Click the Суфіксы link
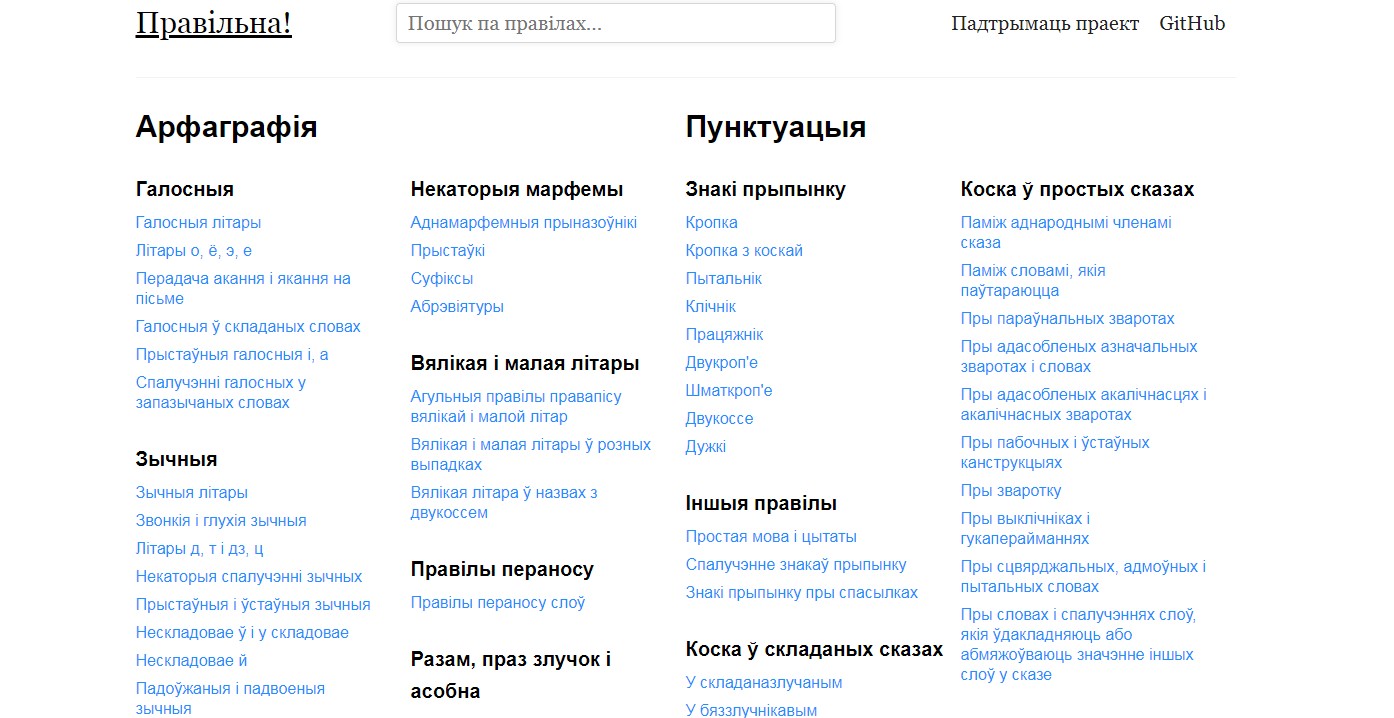 441,279
